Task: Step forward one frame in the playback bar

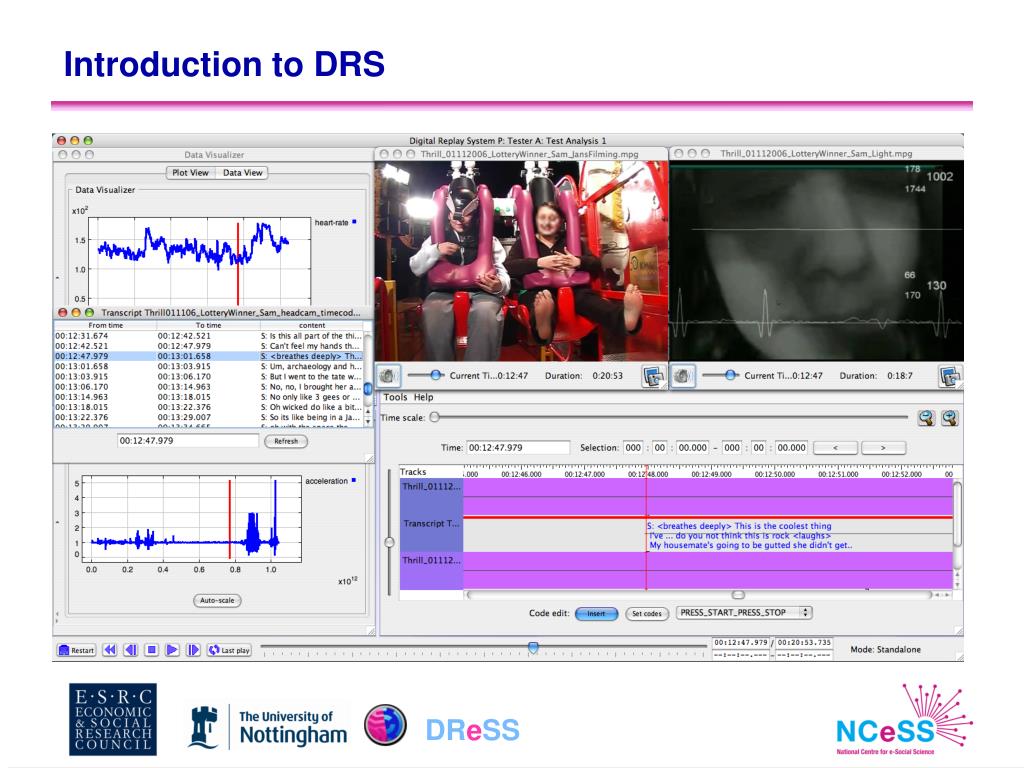Action: 193,650
